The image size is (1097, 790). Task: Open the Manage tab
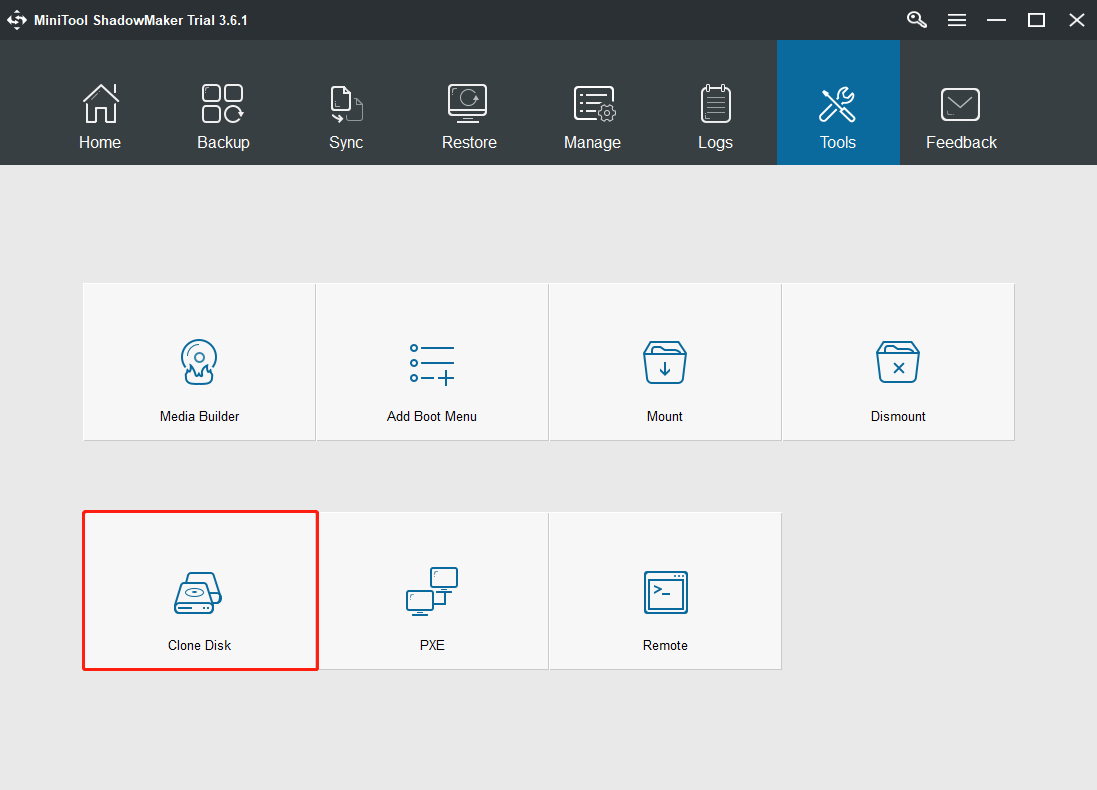(x=593, y=103)
